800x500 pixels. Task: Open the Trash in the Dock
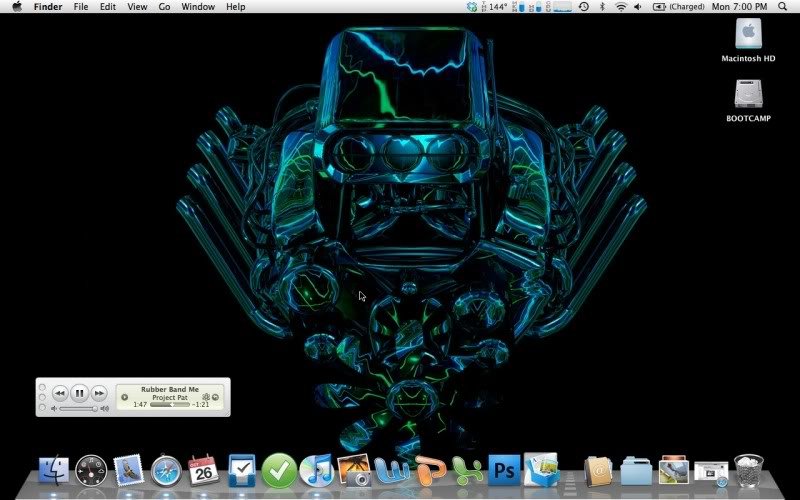tap(748, 470)
